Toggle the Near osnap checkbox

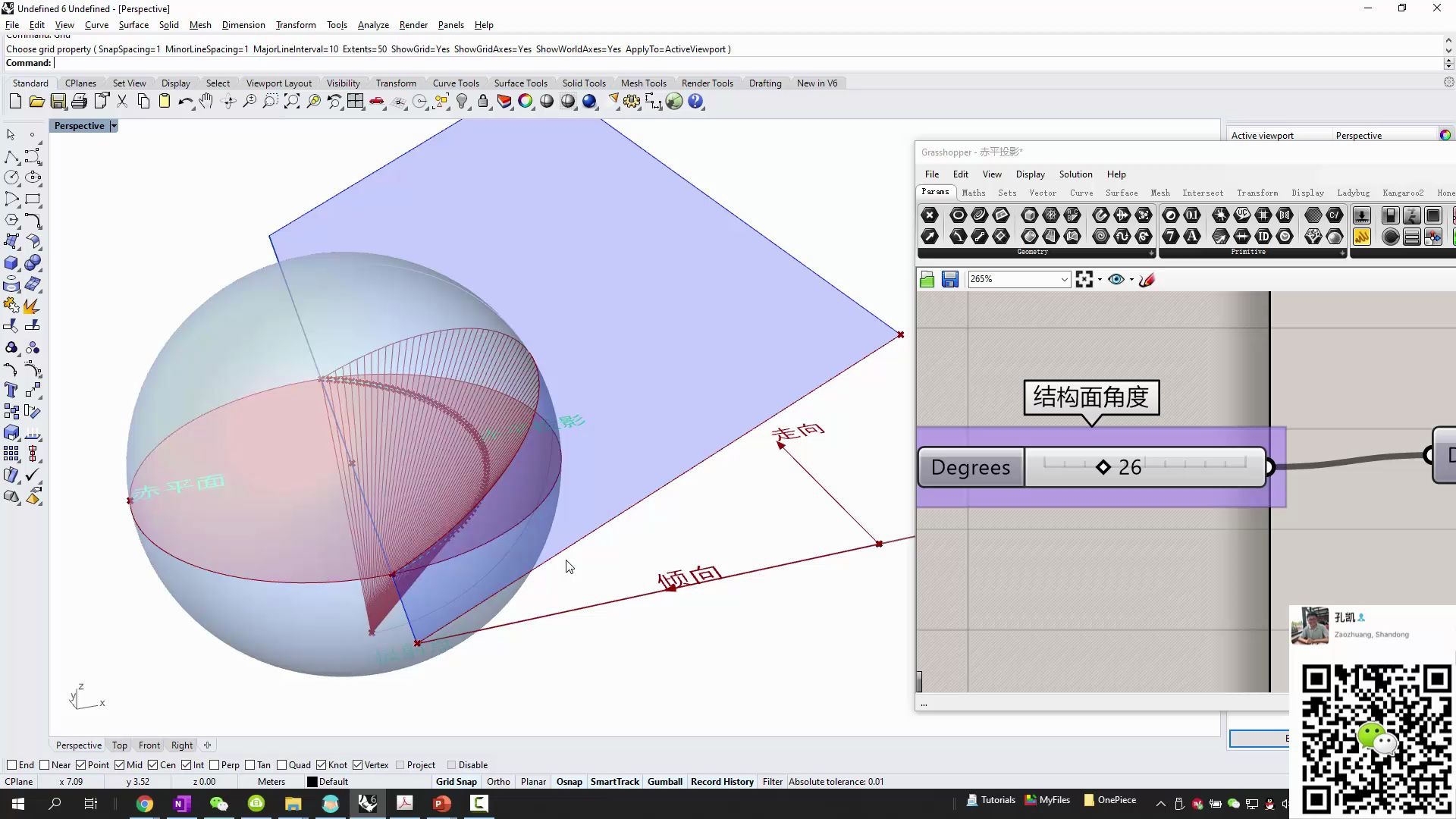(45, 765)
